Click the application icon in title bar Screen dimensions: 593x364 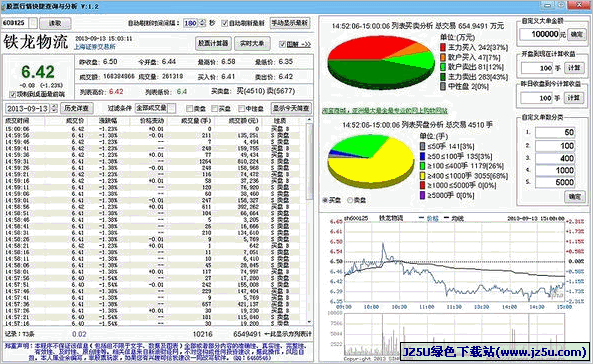(x=4, y=6)
